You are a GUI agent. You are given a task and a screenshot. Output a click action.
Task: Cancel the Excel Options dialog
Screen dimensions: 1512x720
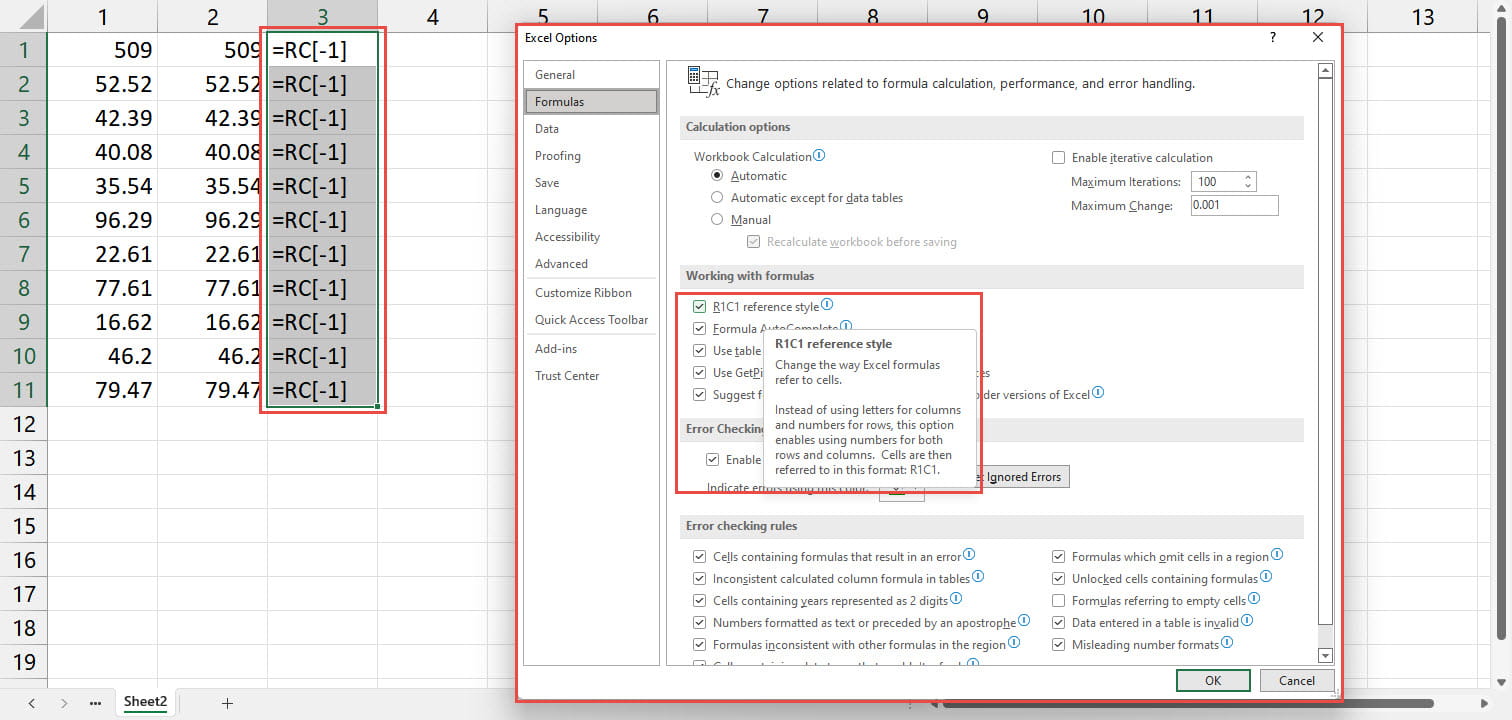coord(1296,681)
